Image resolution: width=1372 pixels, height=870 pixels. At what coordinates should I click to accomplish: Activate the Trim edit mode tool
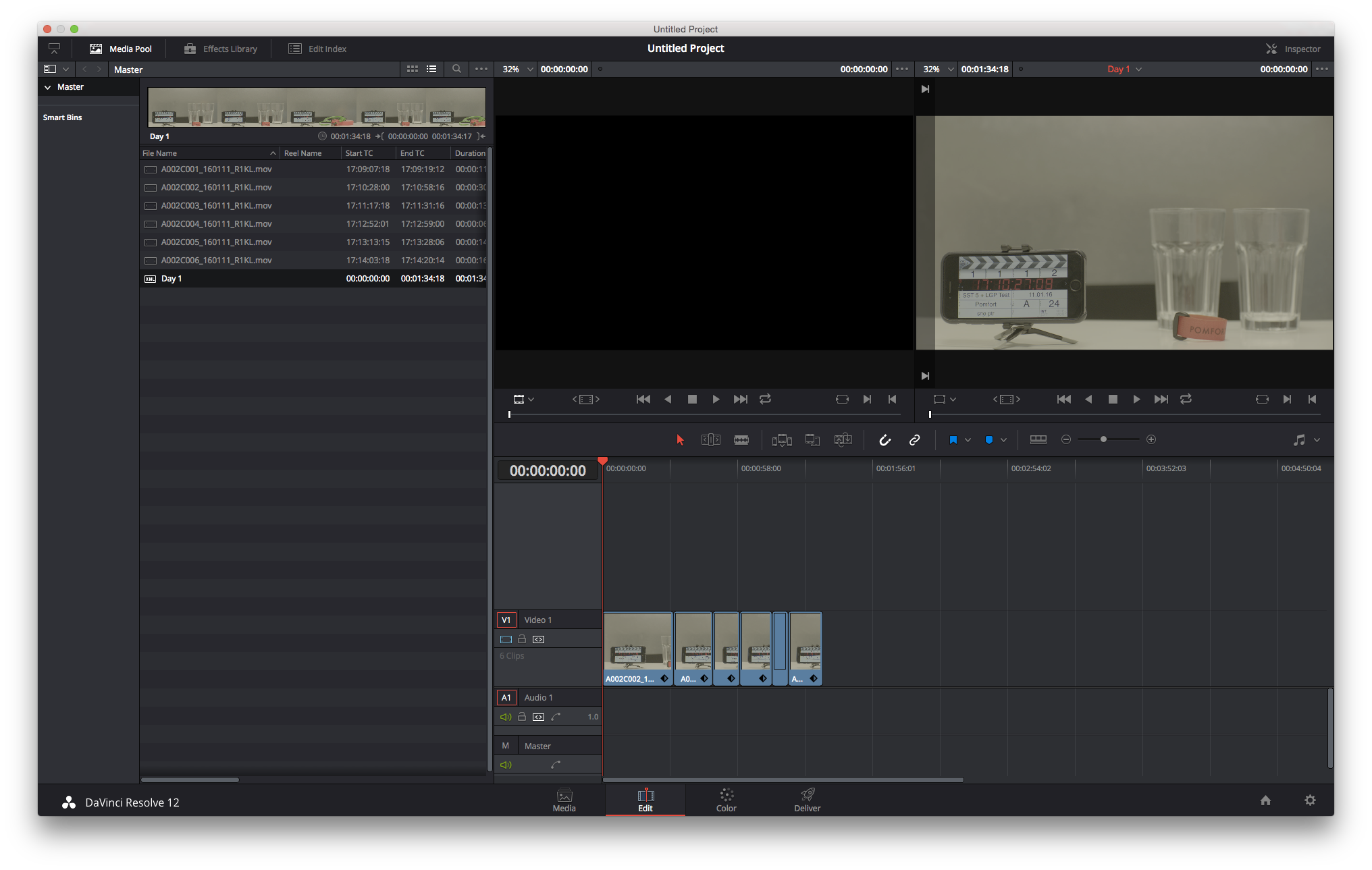click(x=711, y=440)
